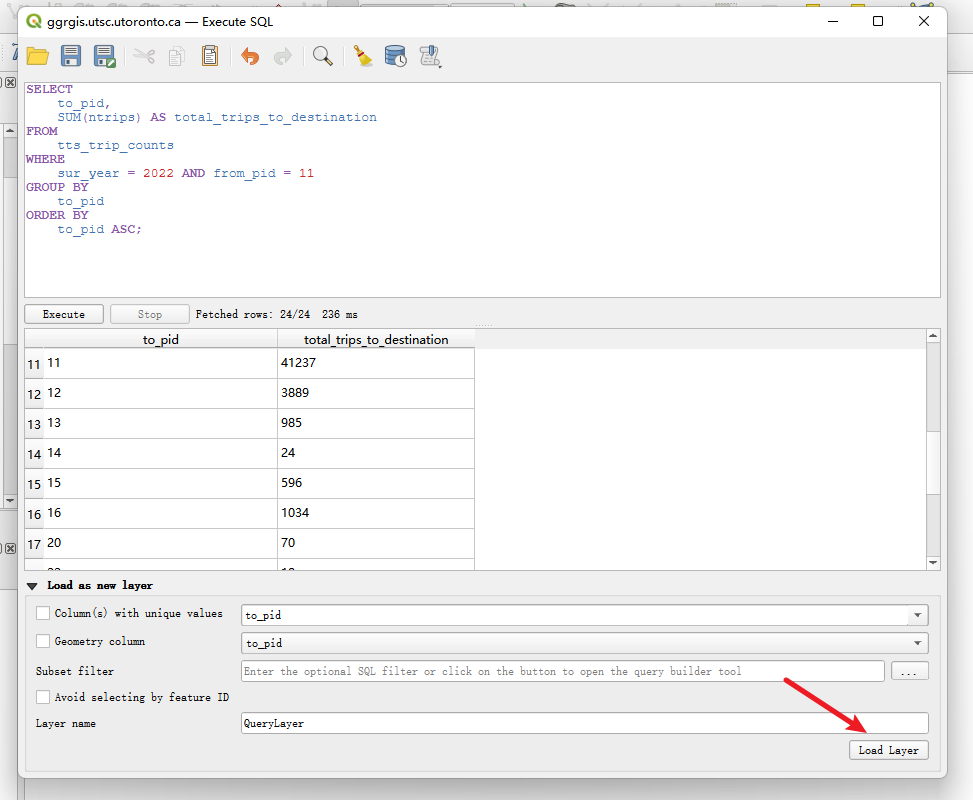Click the Subset filter input field
973x800 pixels.
point(562,671)
